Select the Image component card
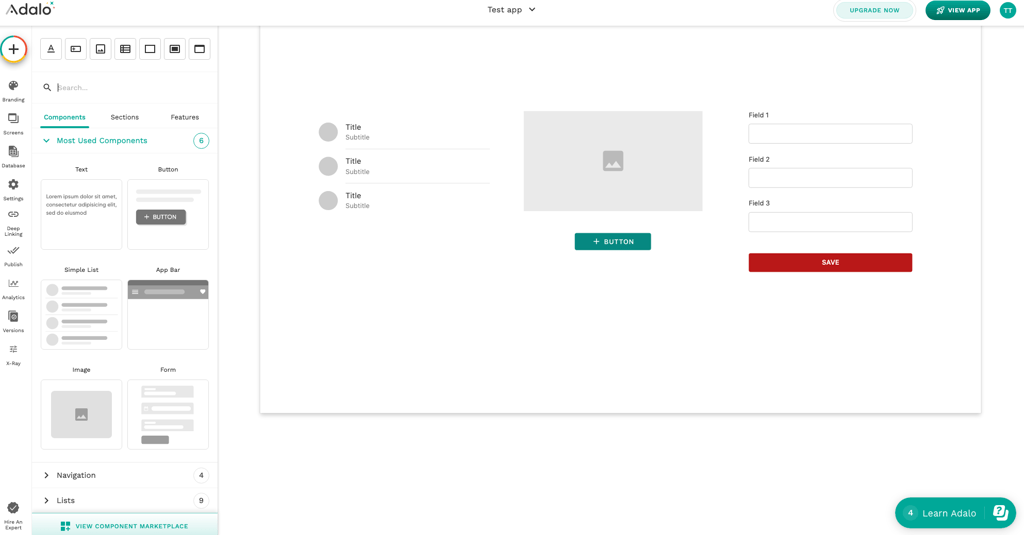The height and width of the screenshot is (535, 1024). pos(82,415)
